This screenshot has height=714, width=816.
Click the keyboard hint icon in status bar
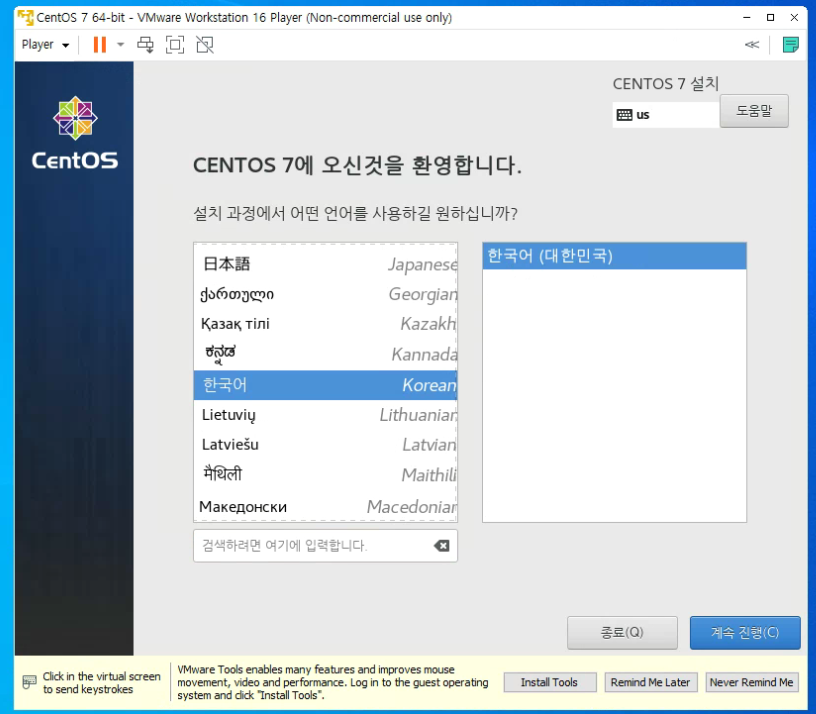(30, 682)
